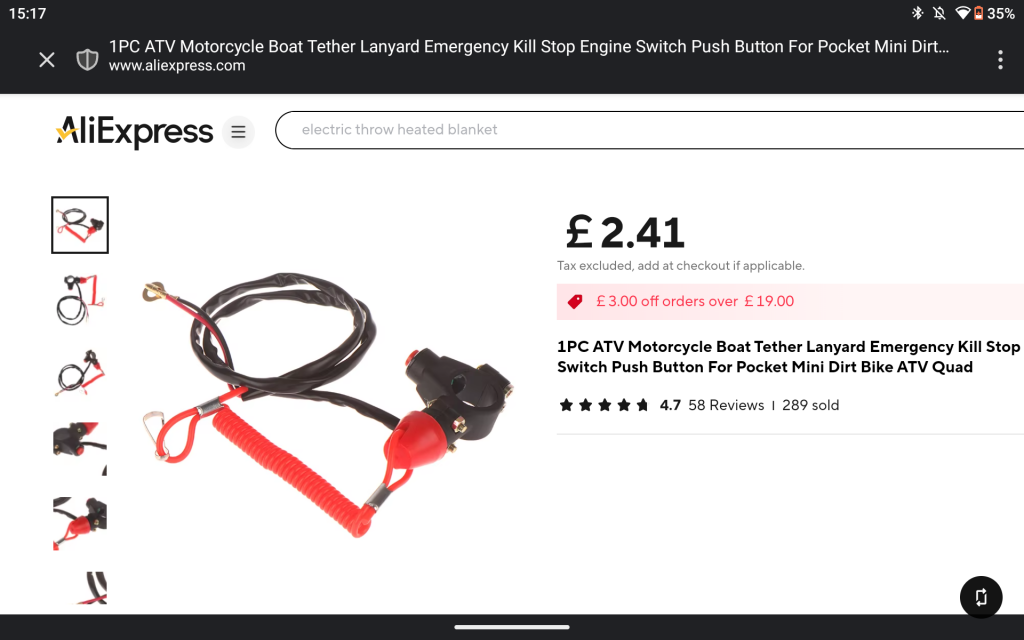The width and height of the screenshot is (1024, 640).
Task: Tap the shield site security icon
Action: coord(87,60)
